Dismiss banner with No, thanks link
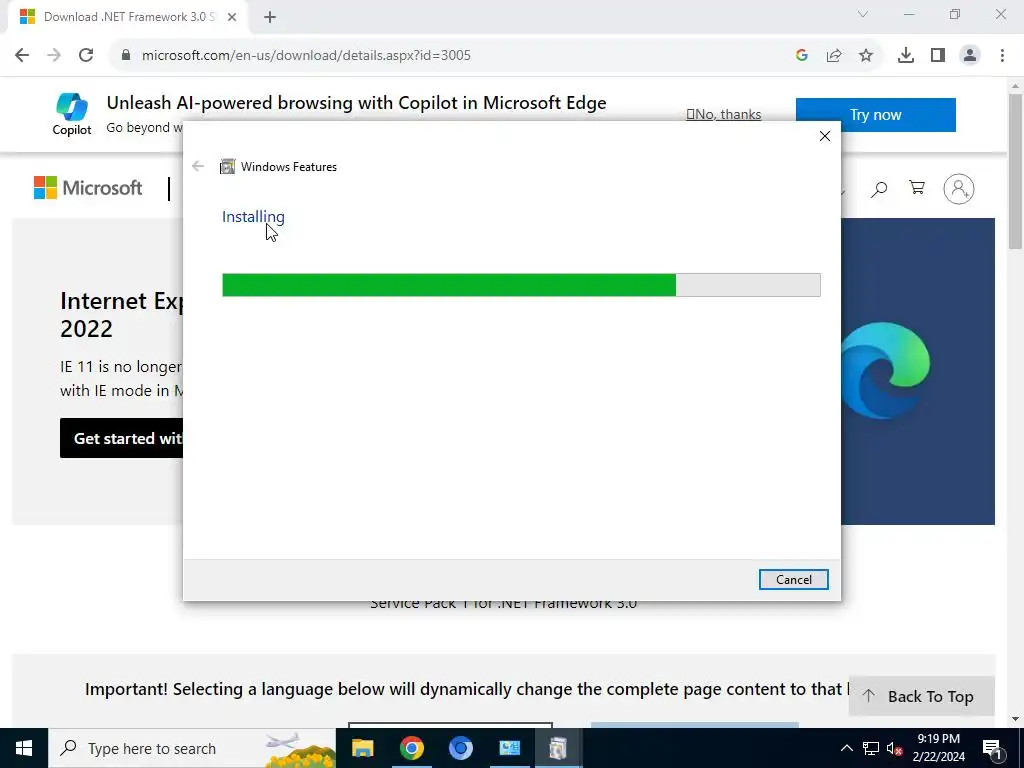 (724, 114)
